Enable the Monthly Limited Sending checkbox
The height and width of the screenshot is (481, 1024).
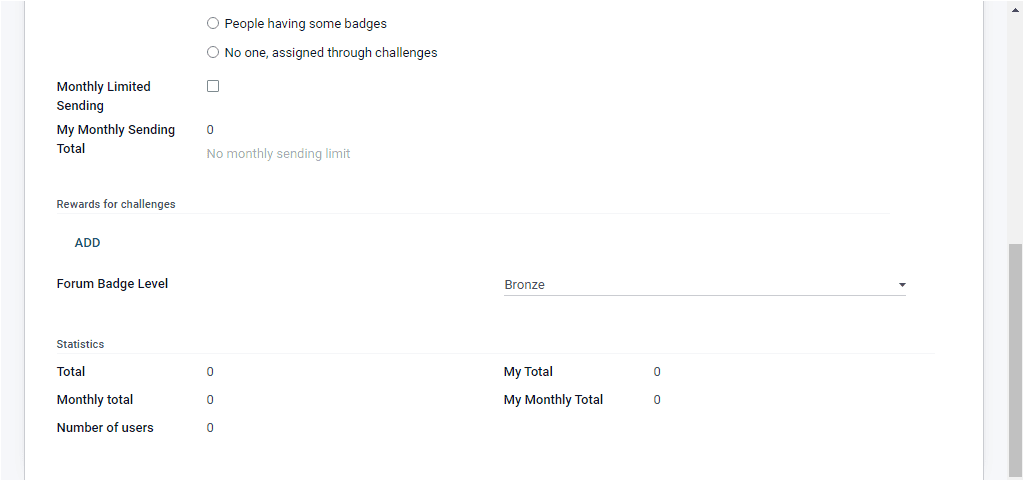pos(213,87)
